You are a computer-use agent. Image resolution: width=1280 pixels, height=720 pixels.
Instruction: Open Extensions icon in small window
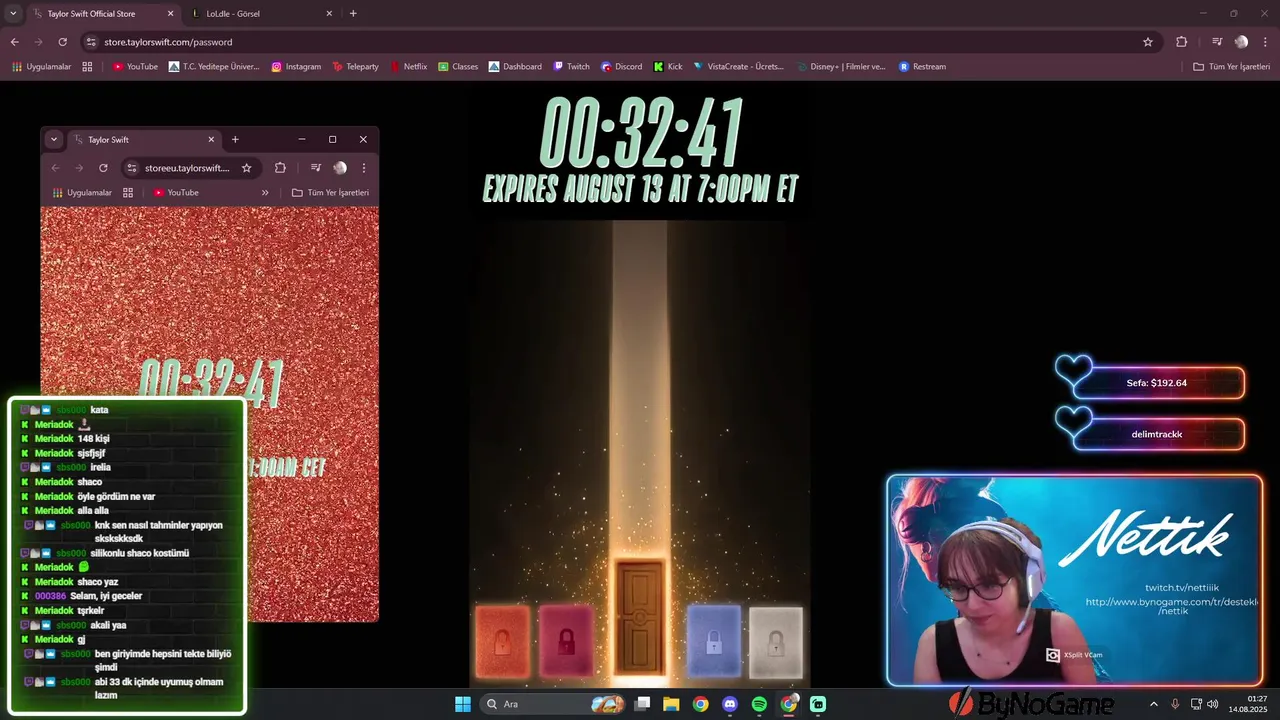(280, 168)
